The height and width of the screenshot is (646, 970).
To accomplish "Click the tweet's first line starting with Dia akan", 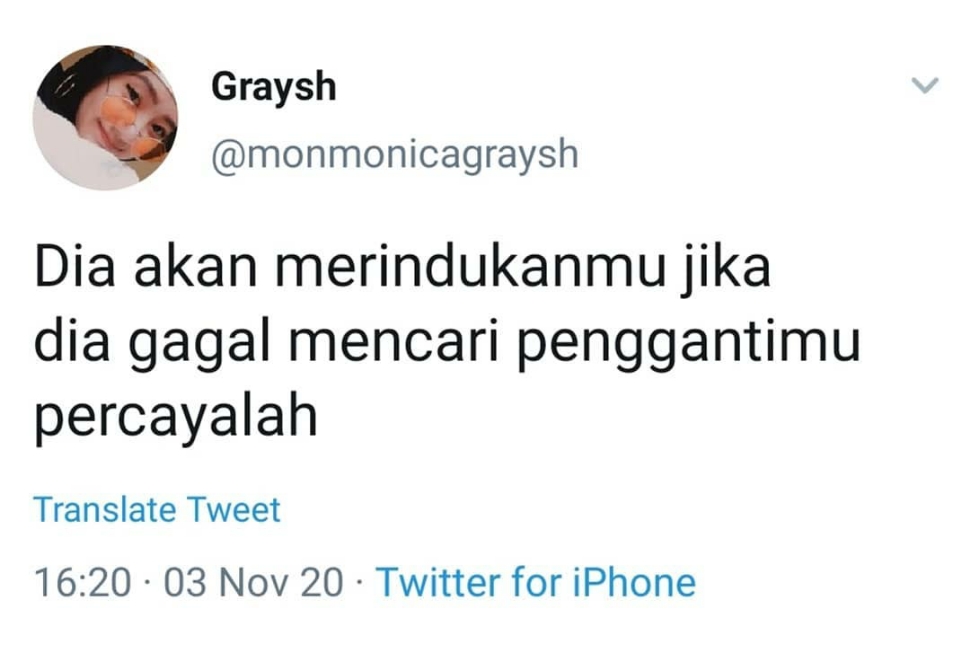I will tap(403, 269).
